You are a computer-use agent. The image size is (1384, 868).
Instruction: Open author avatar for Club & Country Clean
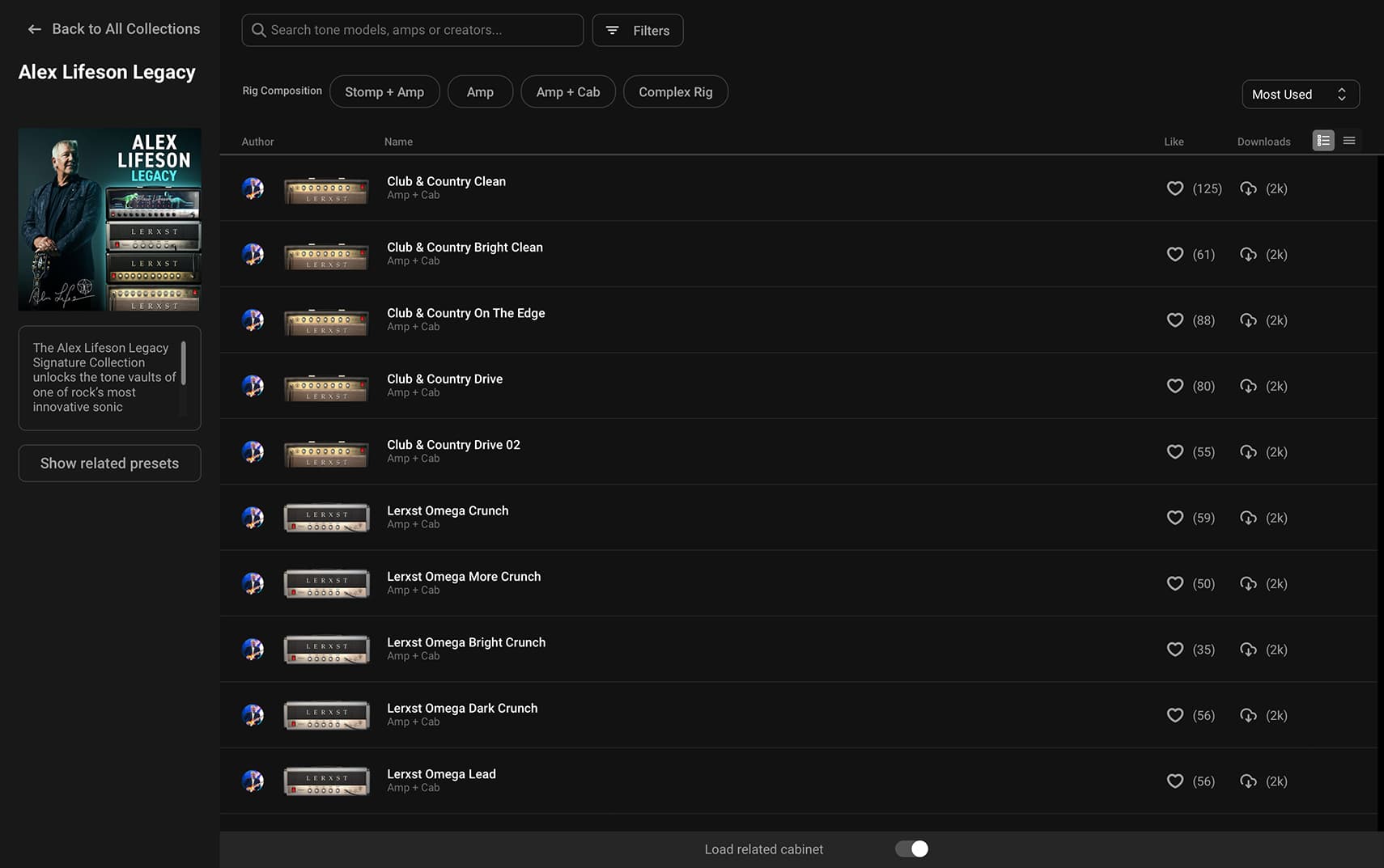point(253,188)
